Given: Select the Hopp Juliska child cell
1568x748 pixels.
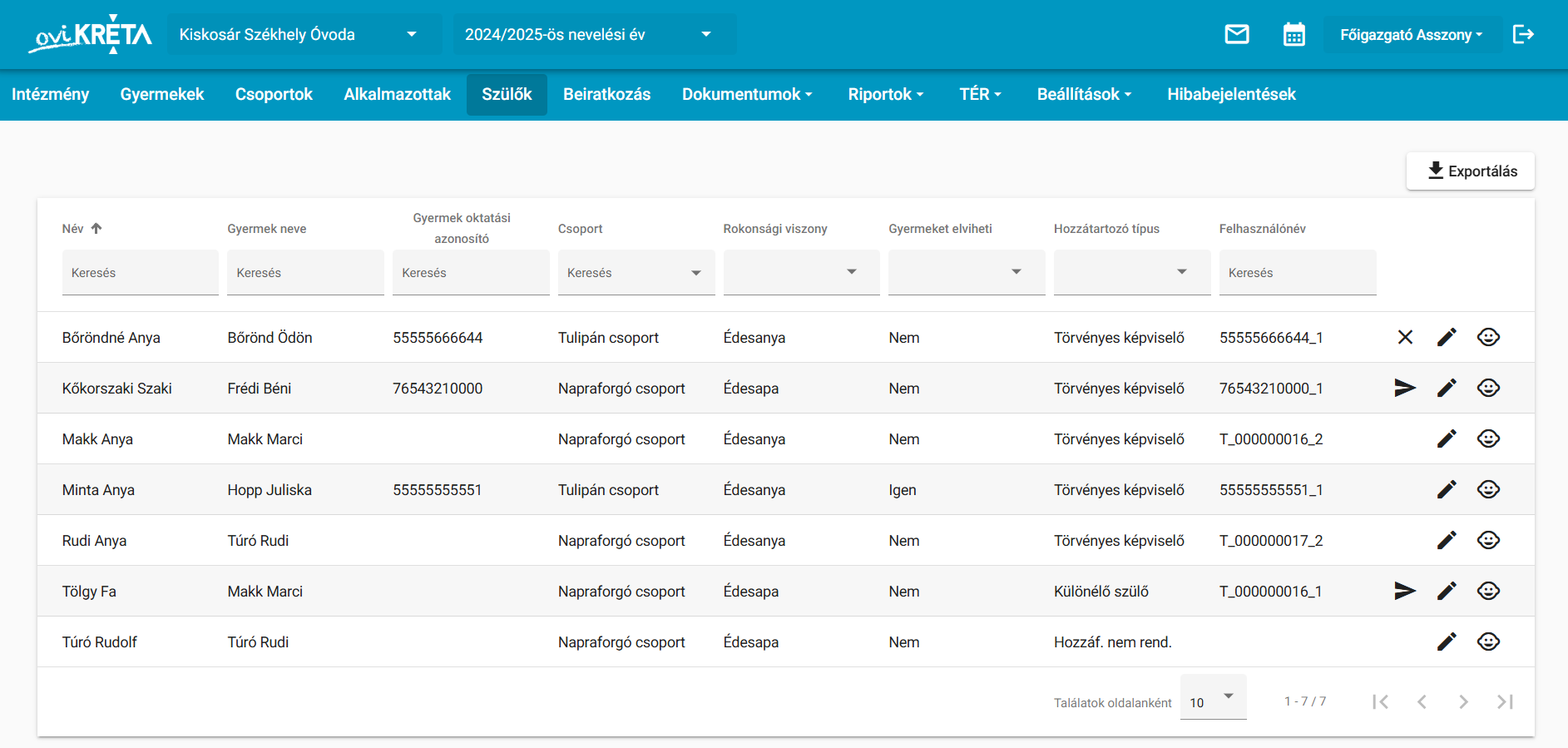Looking at the screenshot, I should 270,490.
